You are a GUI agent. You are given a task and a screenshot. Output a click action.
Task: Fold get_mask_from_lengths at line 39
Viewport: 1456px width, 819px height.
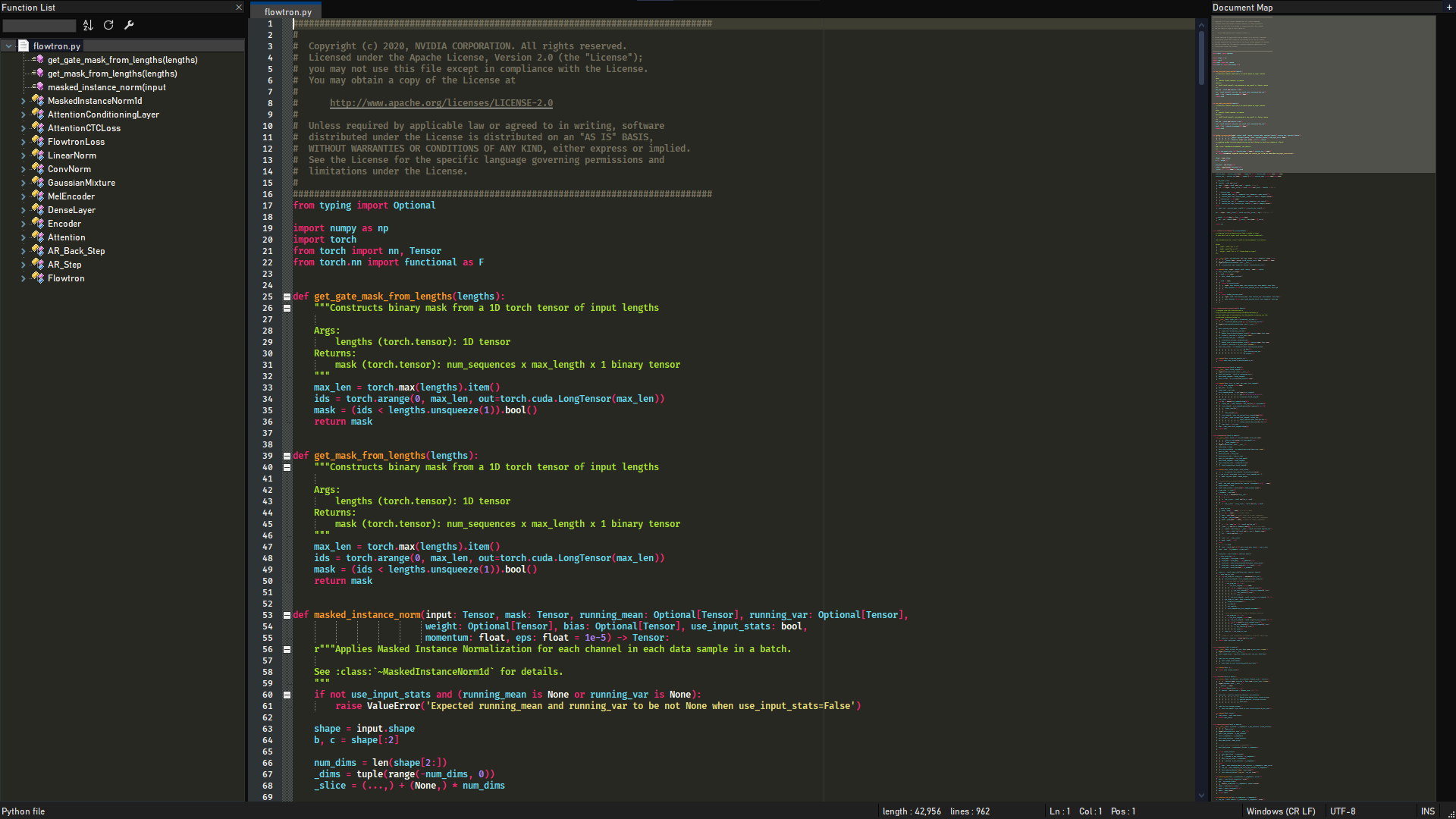pos(287,456)
